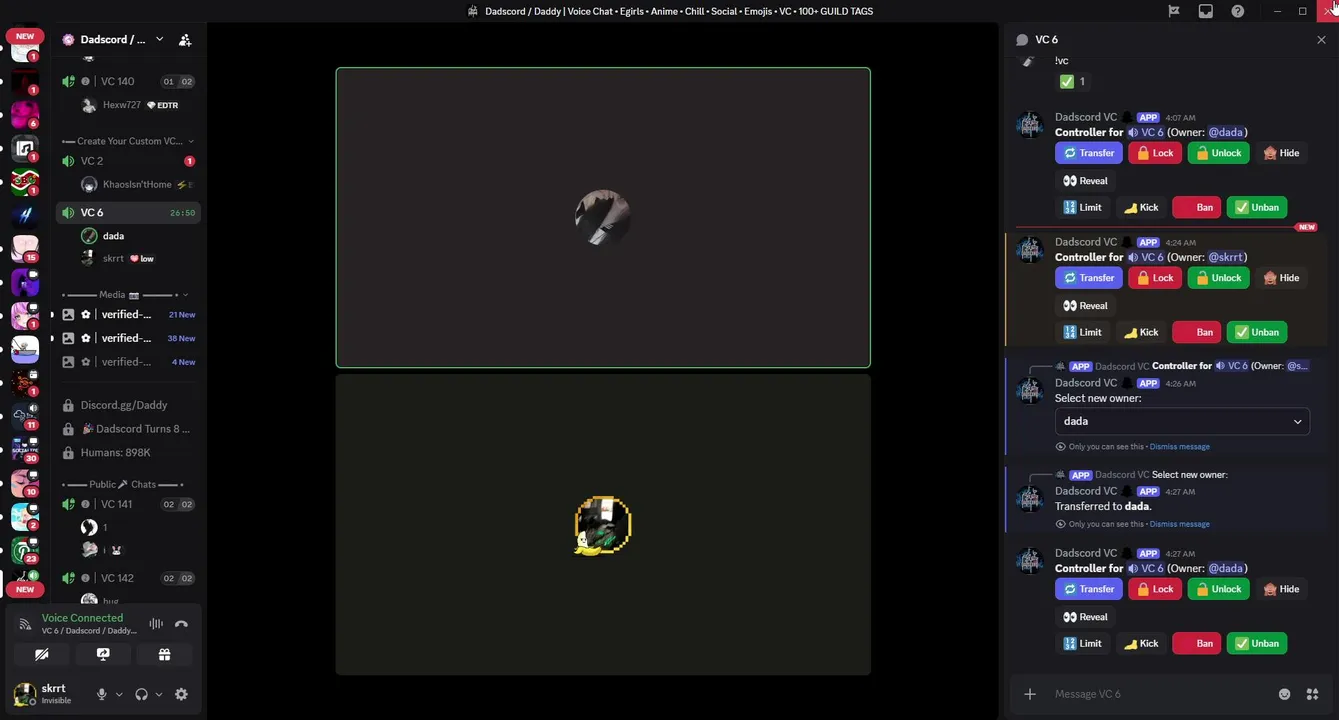This screenshot has height=720, width=1339.
Task: Click Ban in the 4:27 AM controller
Action: (1197, 644)
